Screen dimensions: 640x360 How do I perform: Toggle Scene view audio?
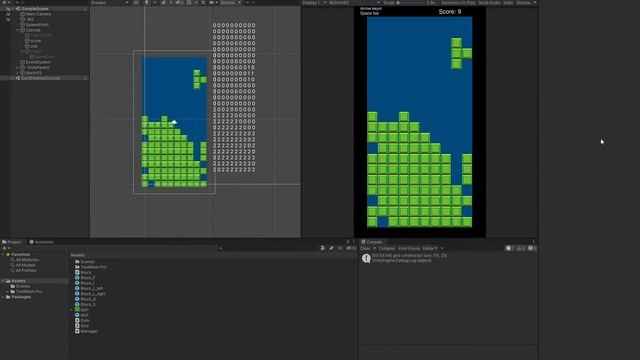pyautogui.click(x=155, y=3)
